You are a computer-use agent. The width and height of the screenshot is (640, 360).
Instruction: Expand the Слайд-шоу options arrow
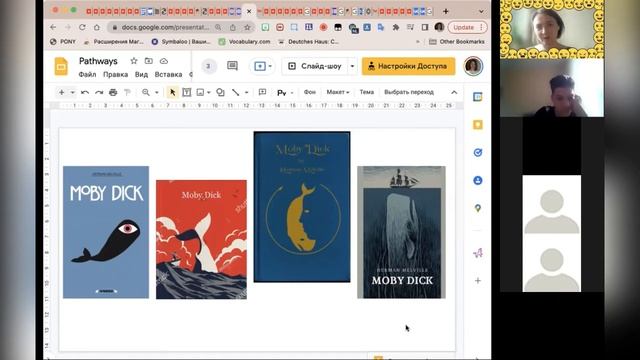[352, 66]
